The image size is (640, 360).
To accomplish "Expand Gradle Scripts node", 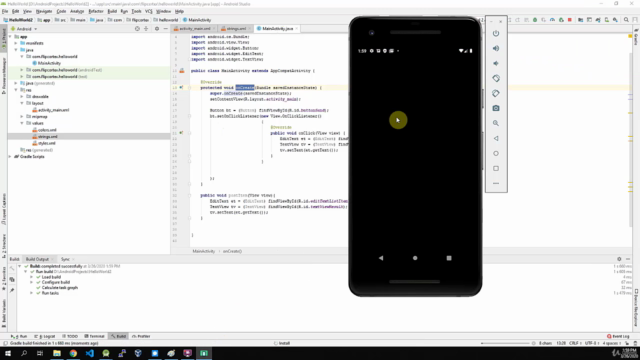I will point(10,157).
